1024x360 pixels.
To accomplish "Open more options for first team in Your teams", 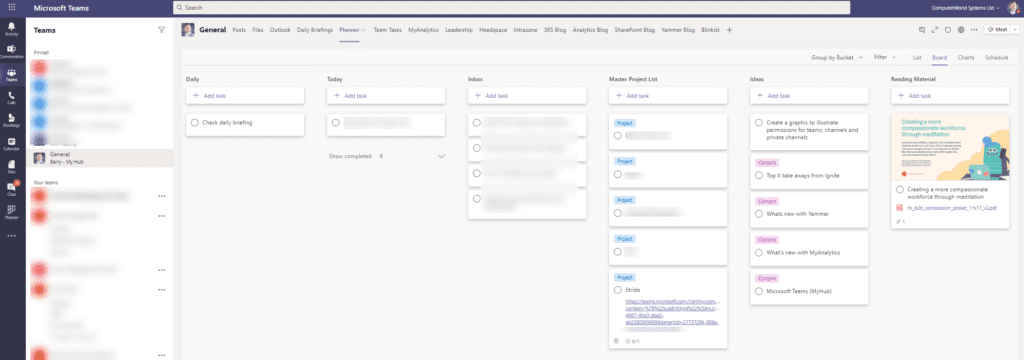I will click(x=161, y=195).
